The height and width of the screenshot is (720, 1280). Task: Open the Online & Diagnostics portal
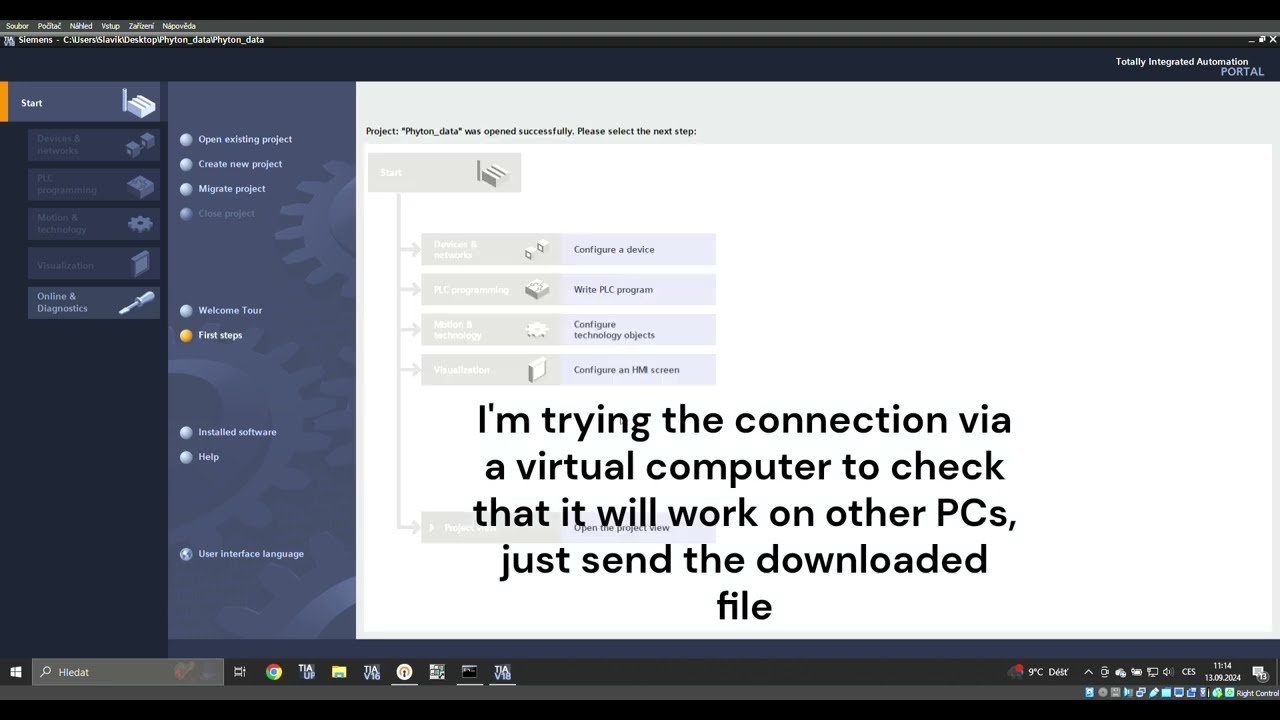(94, 302)
